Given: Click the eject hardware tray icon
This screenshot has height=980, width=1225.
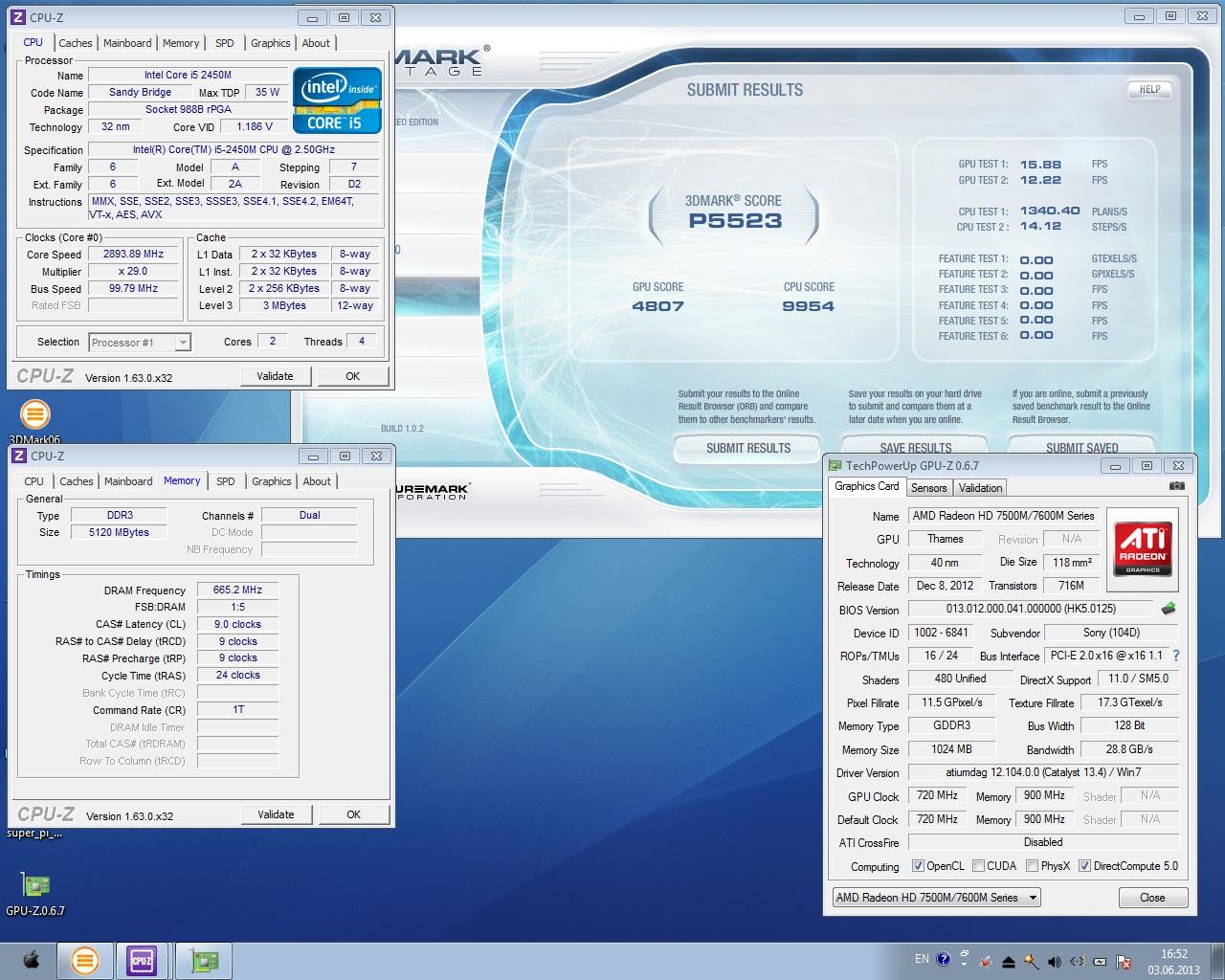Looking at the screenshot, I should (x=1009, y=961).
